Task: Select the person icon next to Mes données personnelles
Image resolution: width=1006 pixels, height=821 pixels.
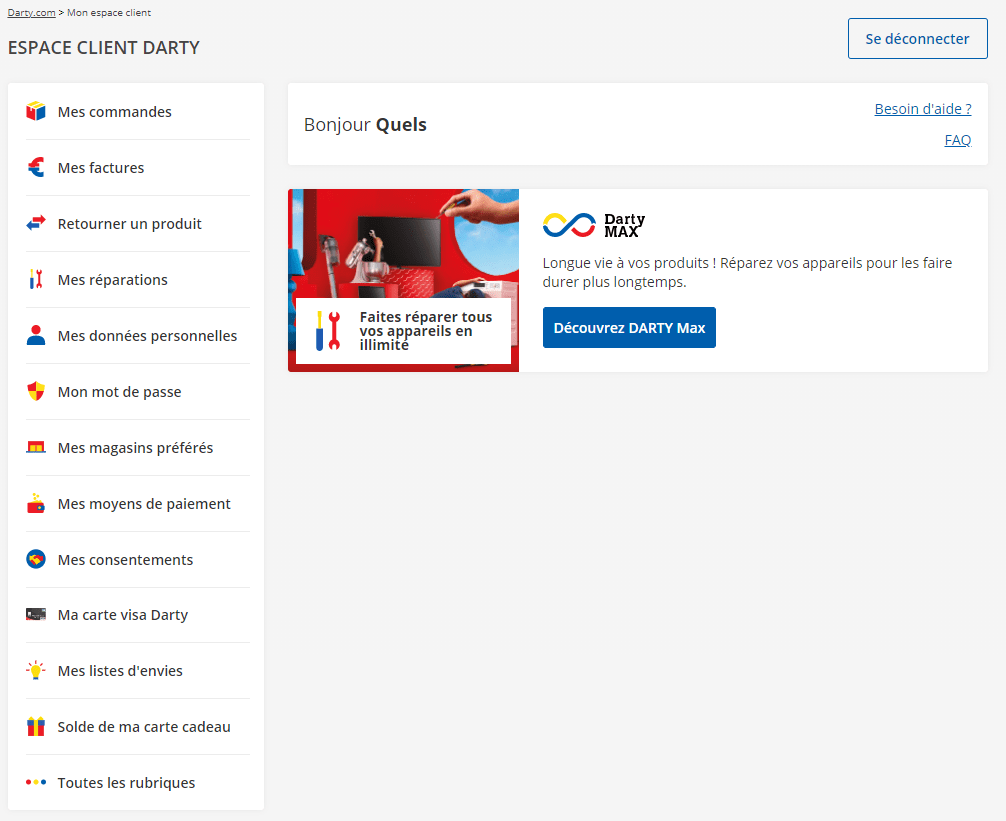Action: point(36,335)
